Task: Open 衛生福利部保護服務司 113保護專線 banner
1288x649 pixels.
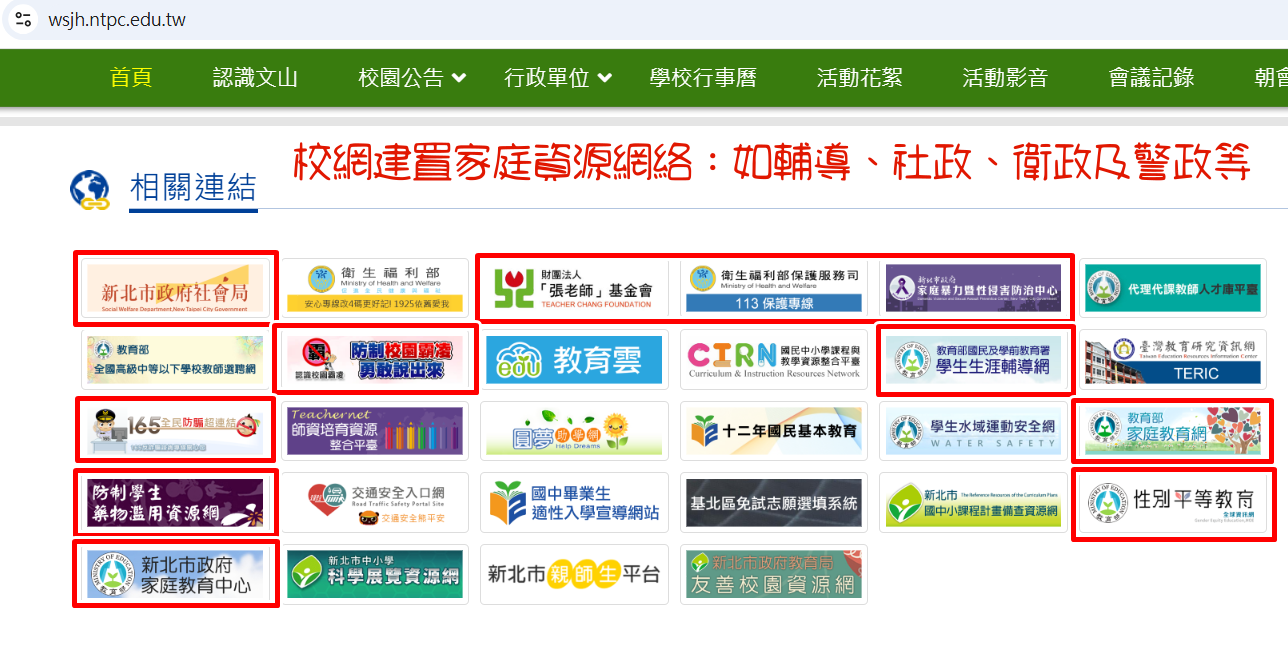Action: pyautogui.click(x=774, y=288)
